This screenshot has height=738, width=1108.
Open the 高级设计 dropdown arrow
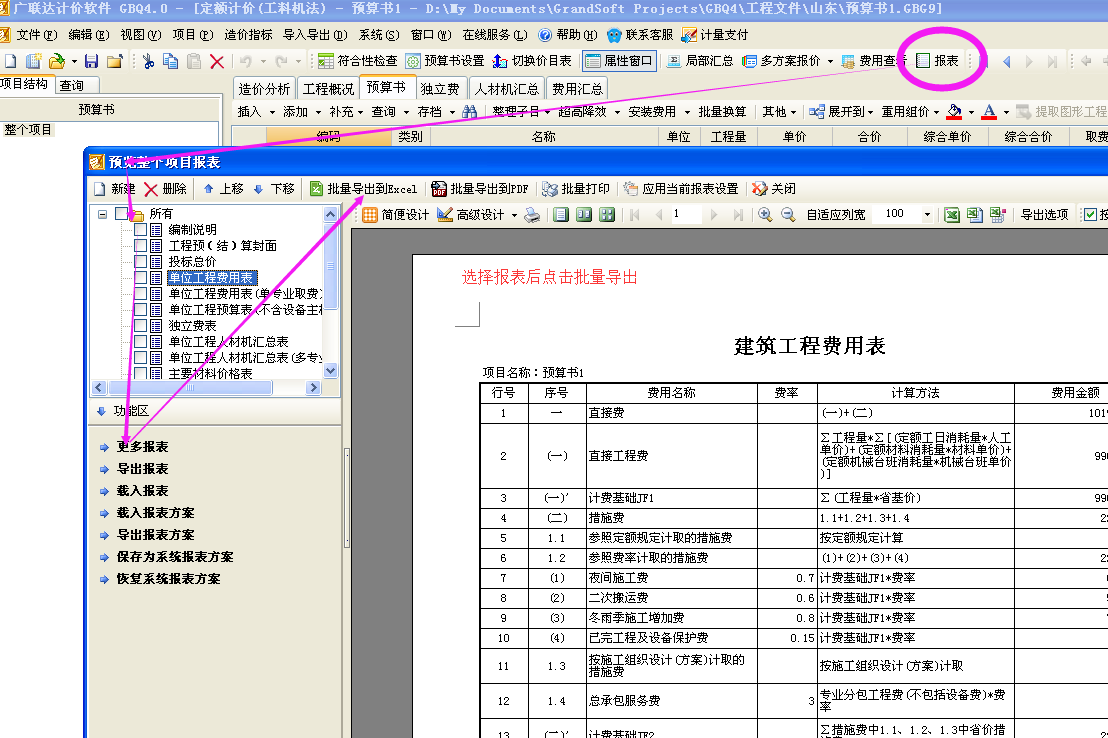[514, 215]
